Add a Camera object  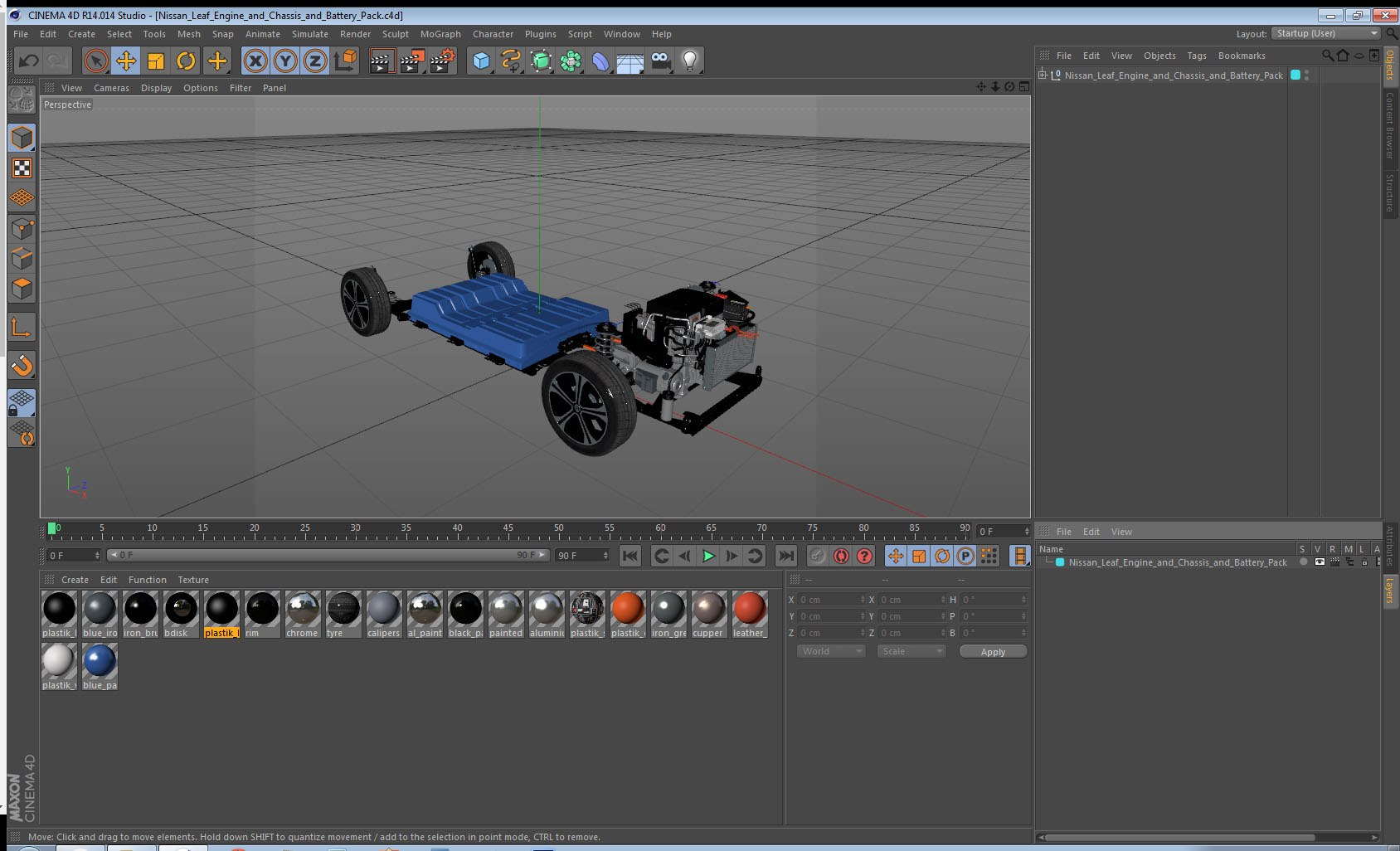tap(660, 61)
